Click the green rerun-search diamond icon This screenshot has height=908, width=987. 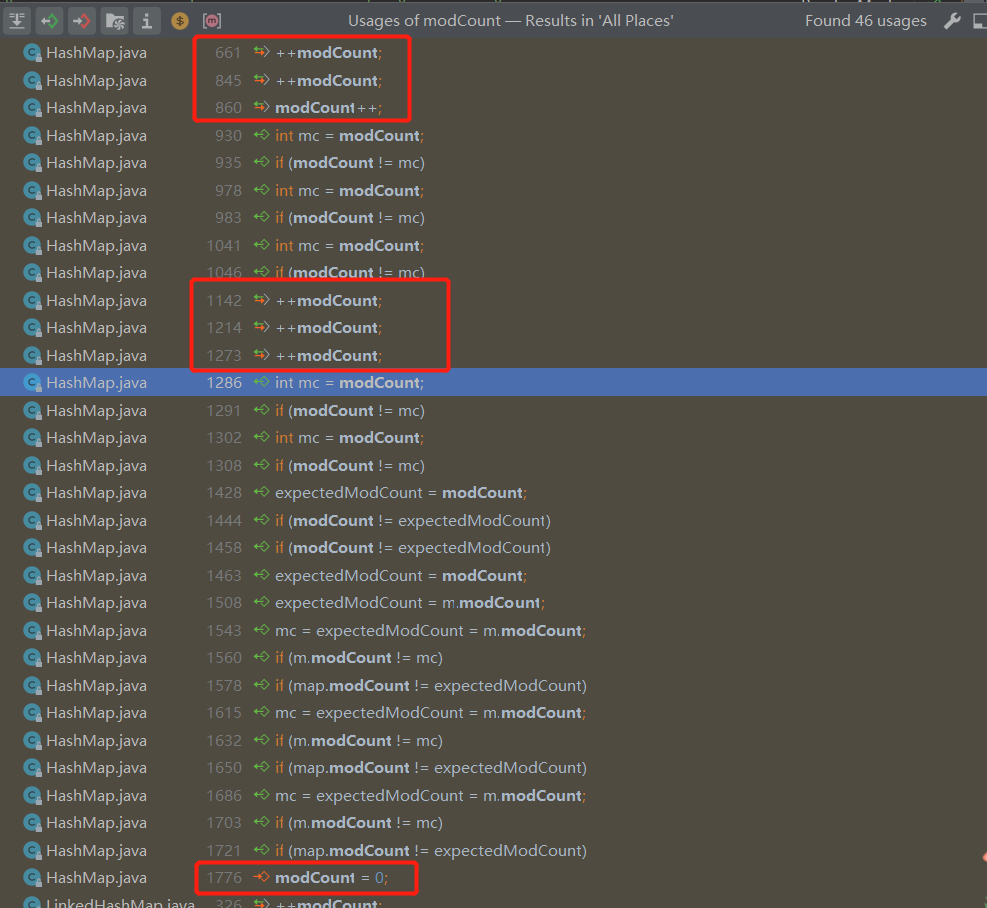click(49, 20)
